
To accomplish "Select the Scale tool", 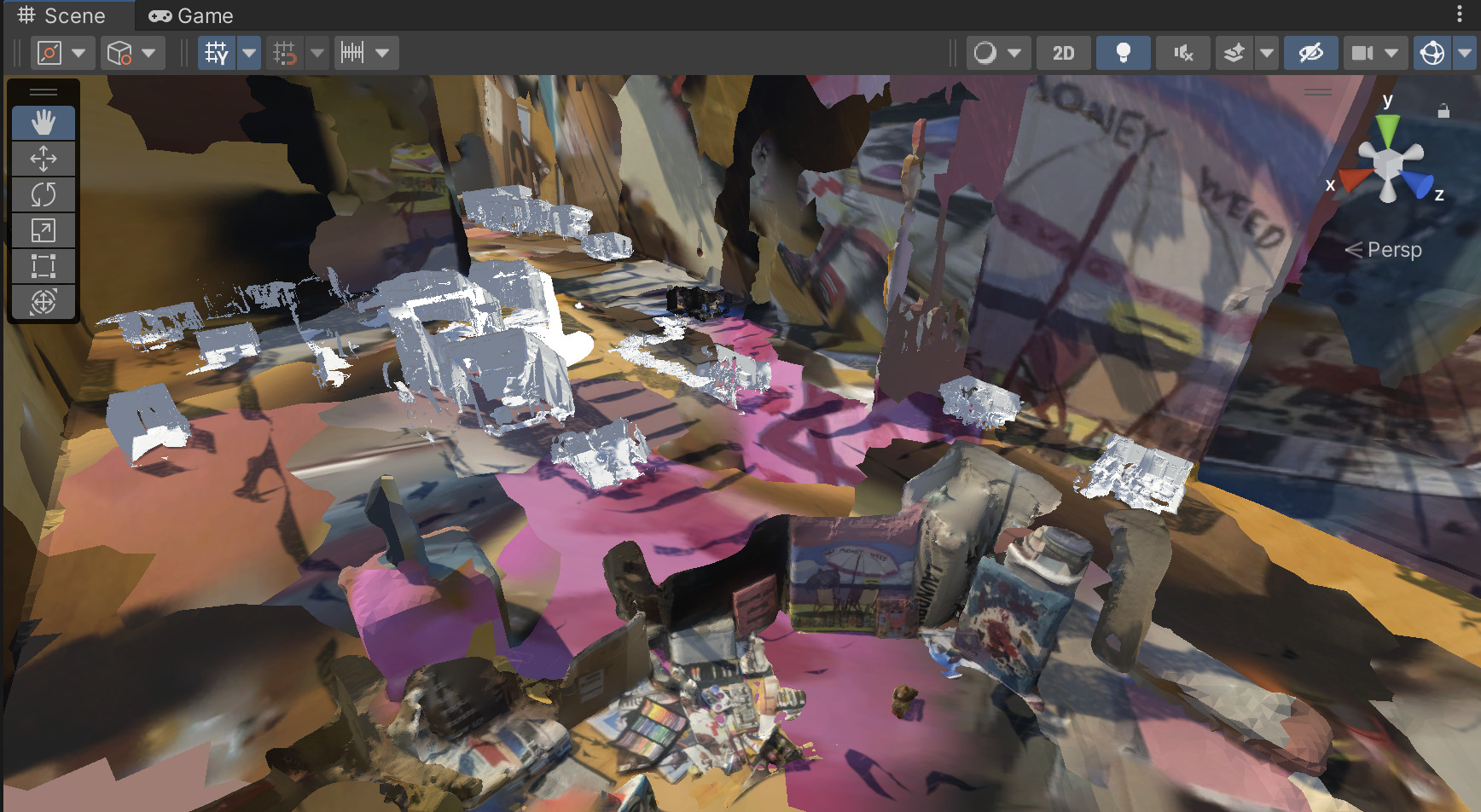I will pos(44,230).
